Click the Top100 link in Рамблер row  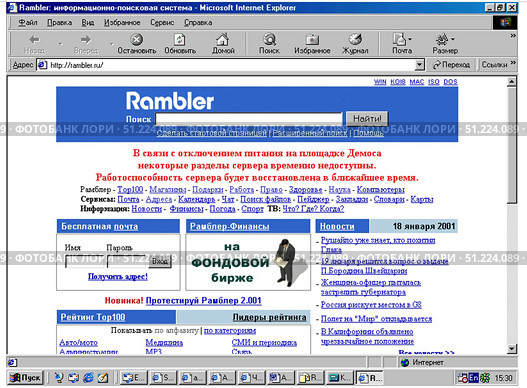pyautogui.click(x=130, y=190)
